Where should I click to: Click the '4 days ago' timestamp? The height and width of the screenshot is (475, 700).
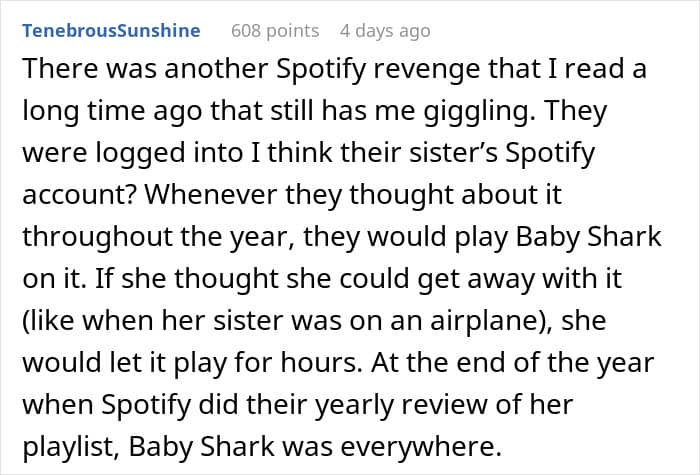click(x=385, y=31)
